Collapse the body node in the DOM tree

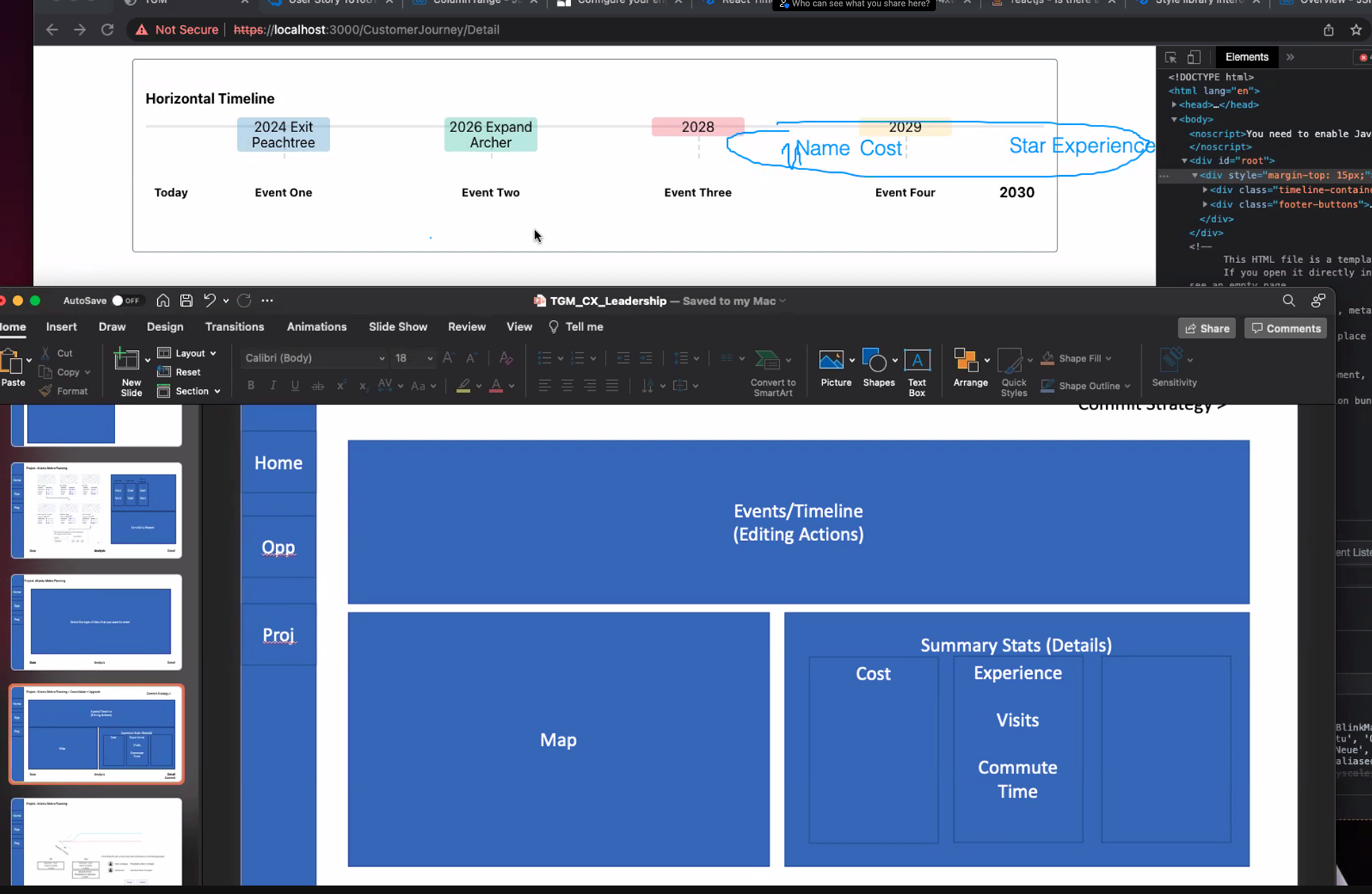coord(1174,119)
